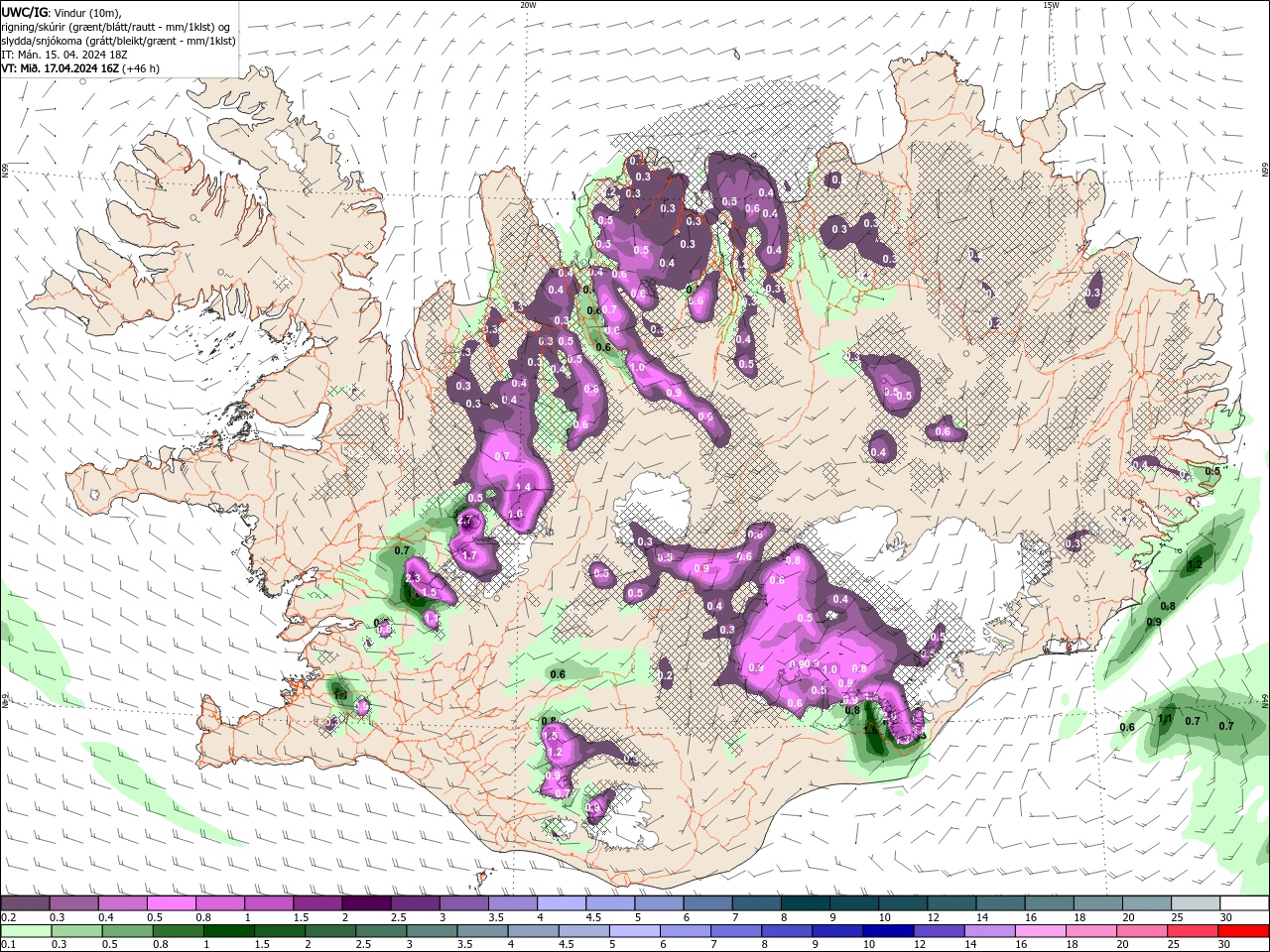Click the 20W longitude label at top
The height and width of the screenshot is (952, 1270).
tap(528, 5)
